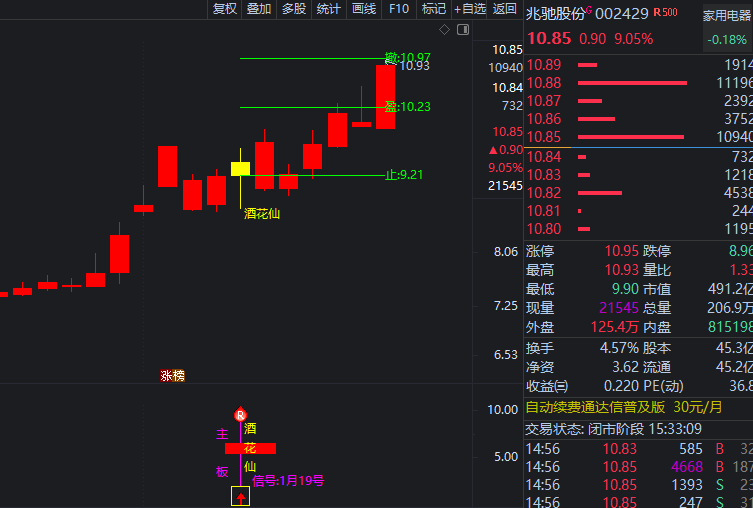The width and height of the screenshot is (753, 508).
Task: Select the 多股 multi-stock view
Action: click(x=293, y=9)
